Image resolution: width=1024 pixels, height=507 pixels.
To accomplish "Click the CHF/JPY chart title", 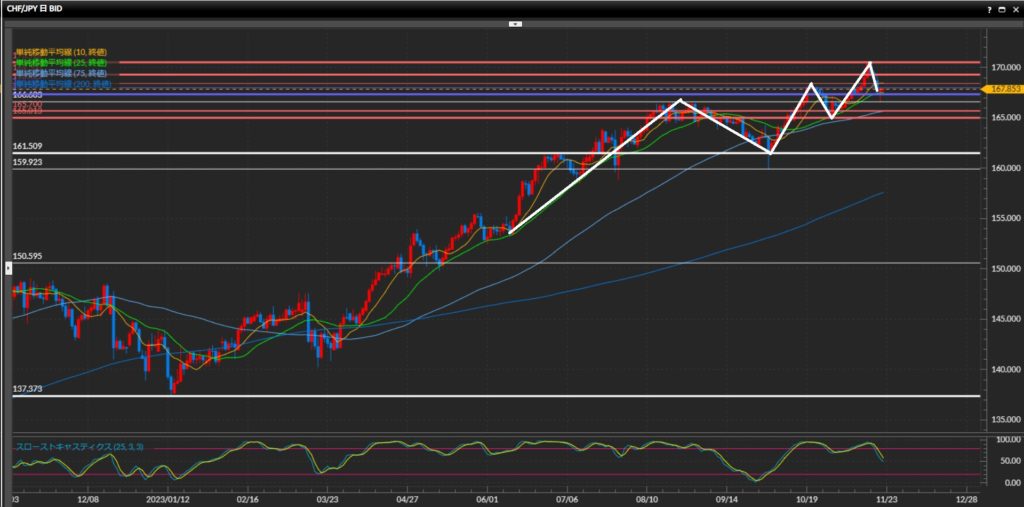I will (40, 8).
